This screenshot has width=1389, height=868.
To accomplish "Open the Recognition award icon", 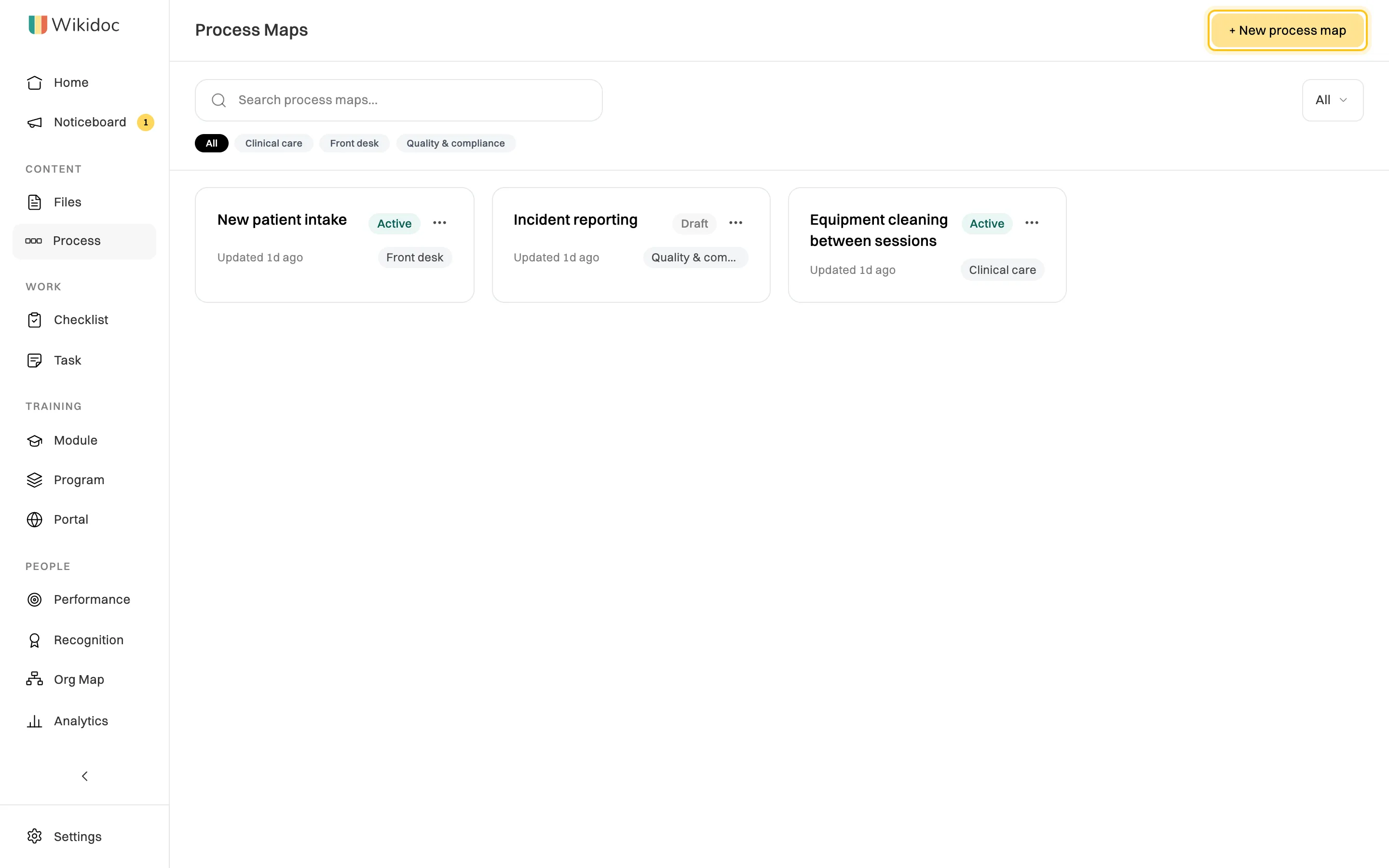I will point(34,640).
